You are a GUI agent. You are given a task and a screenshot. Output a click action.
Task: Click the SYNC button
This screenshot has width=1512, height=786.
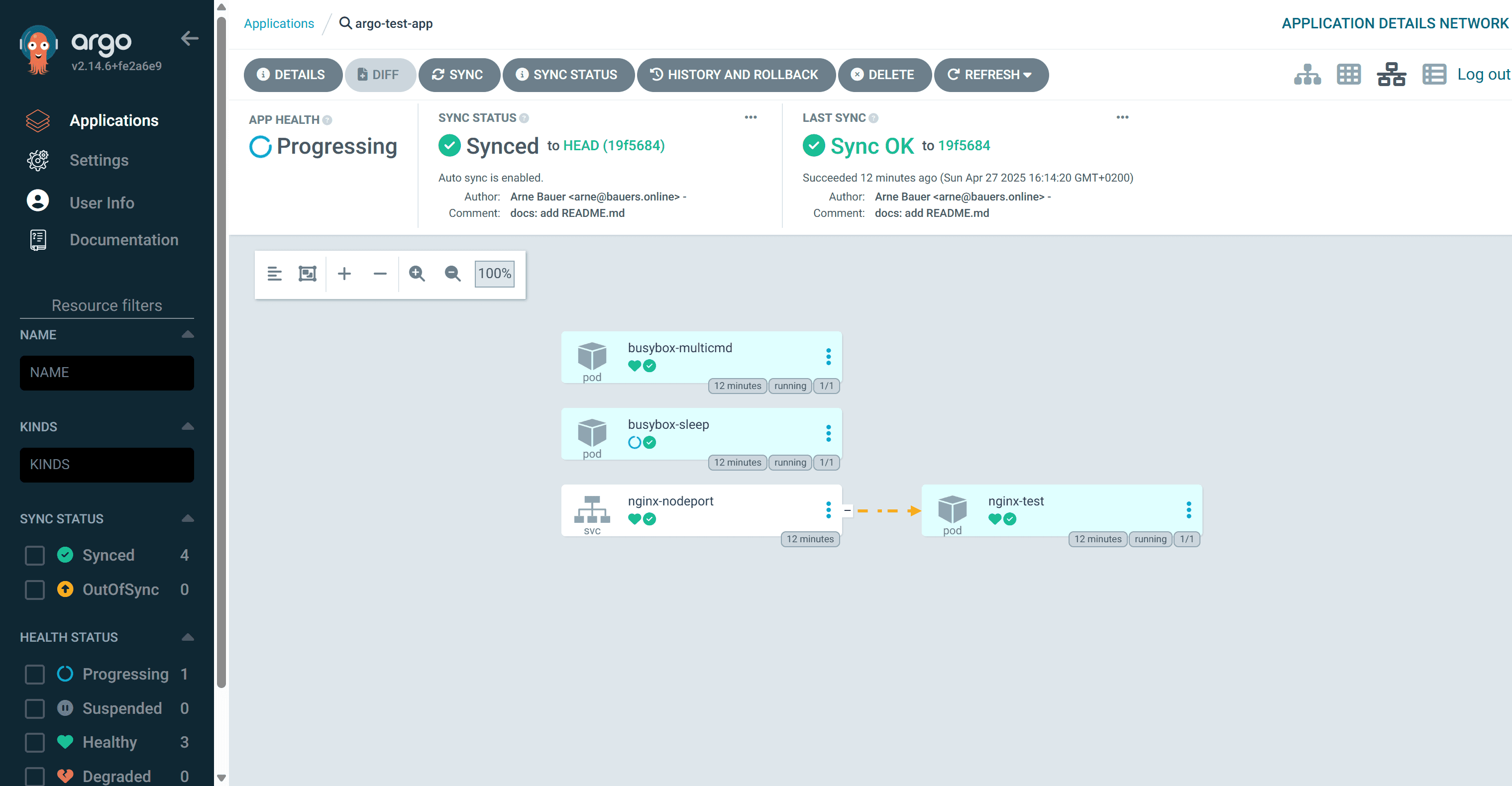[458, 75]
